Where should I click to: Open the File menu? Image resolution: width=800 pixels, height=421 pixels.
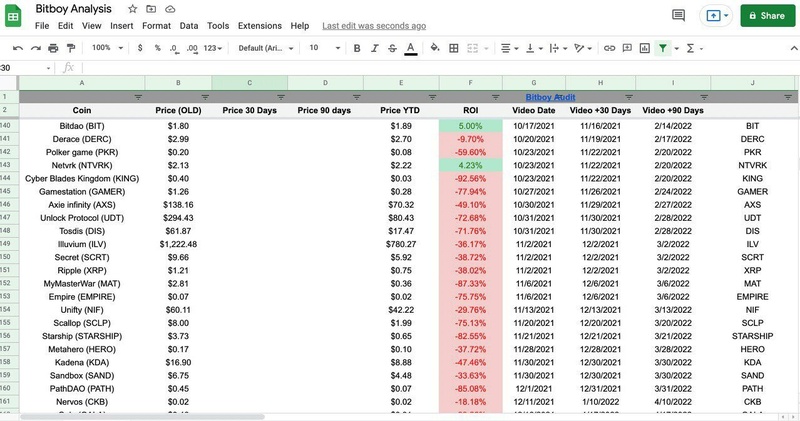(42, 26)
